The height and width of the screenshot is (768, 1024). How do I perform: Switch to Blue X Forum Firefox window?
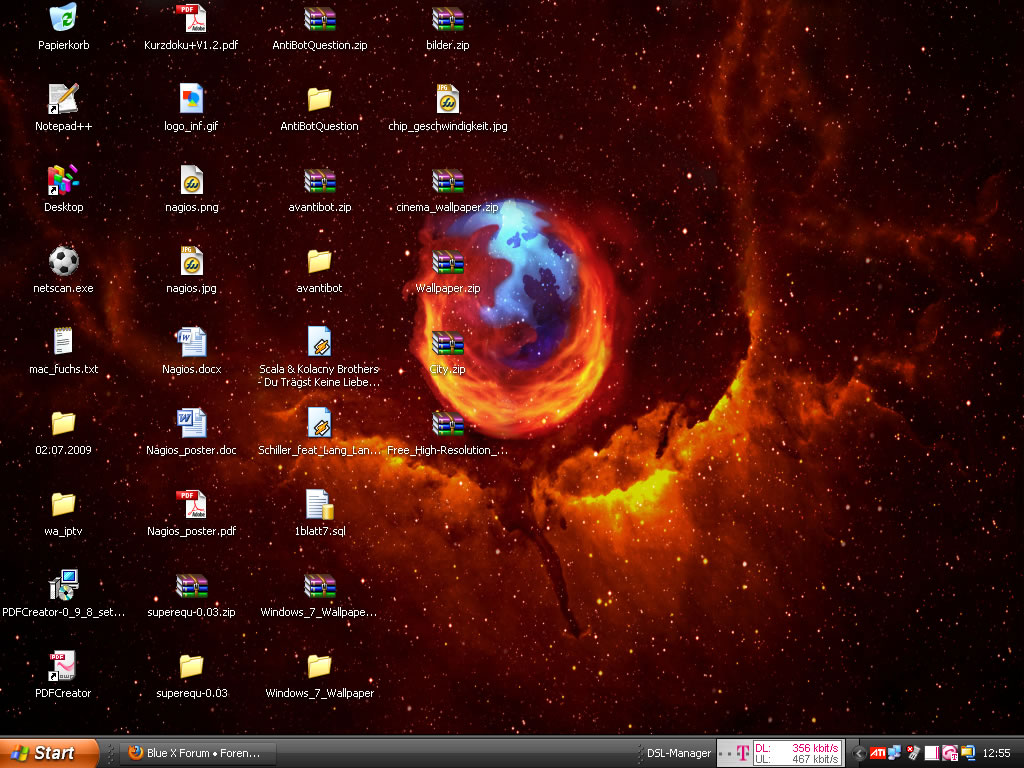(197, 753)
